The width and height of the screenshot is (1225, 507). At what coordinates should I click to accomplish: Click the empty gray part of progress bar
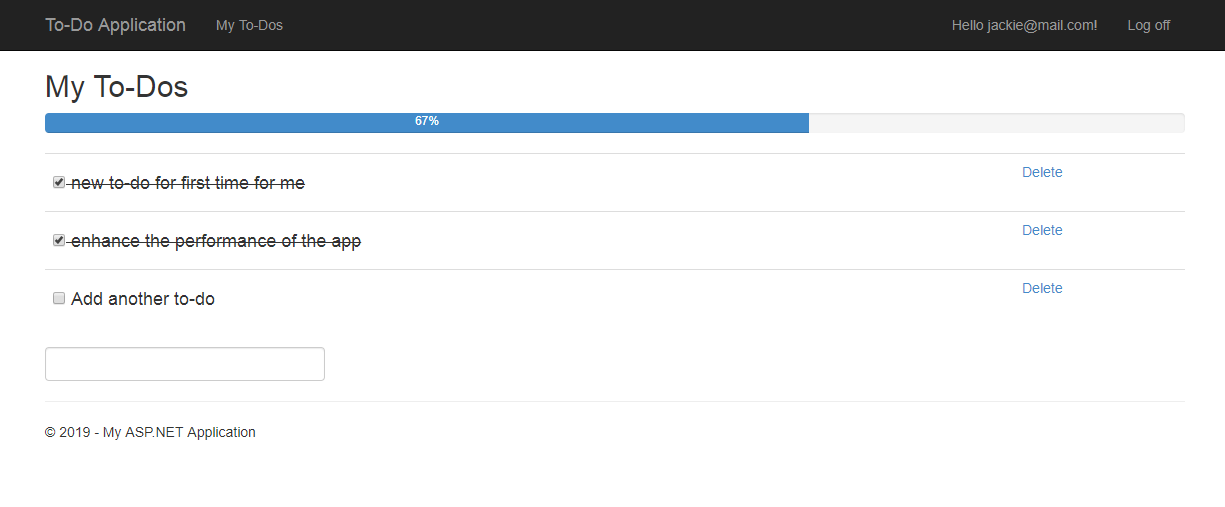(x=996, y=123)
